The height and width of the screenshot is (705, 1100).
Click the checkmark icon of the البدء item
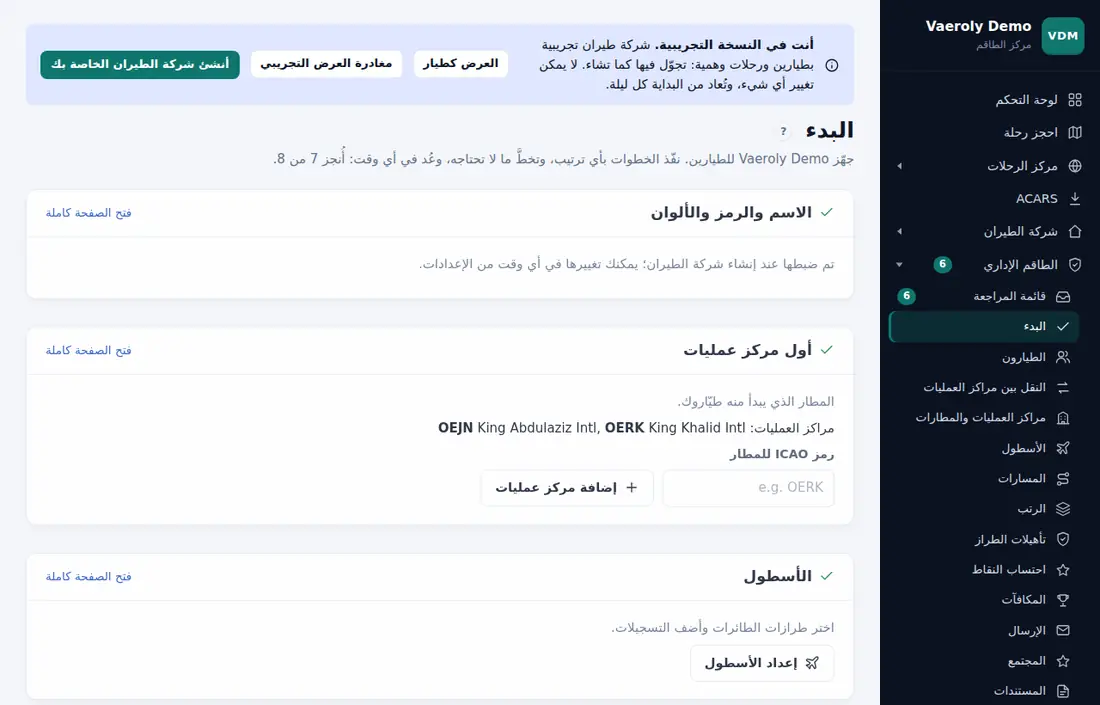[x=1063, y=326]
